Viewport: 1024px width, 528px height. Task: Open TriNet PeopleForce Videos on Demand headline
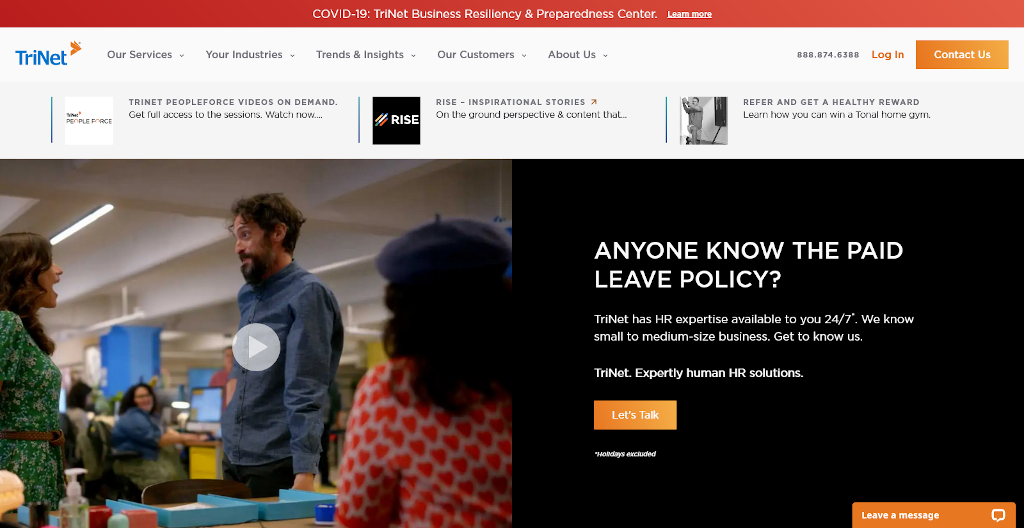coord(233,102)
